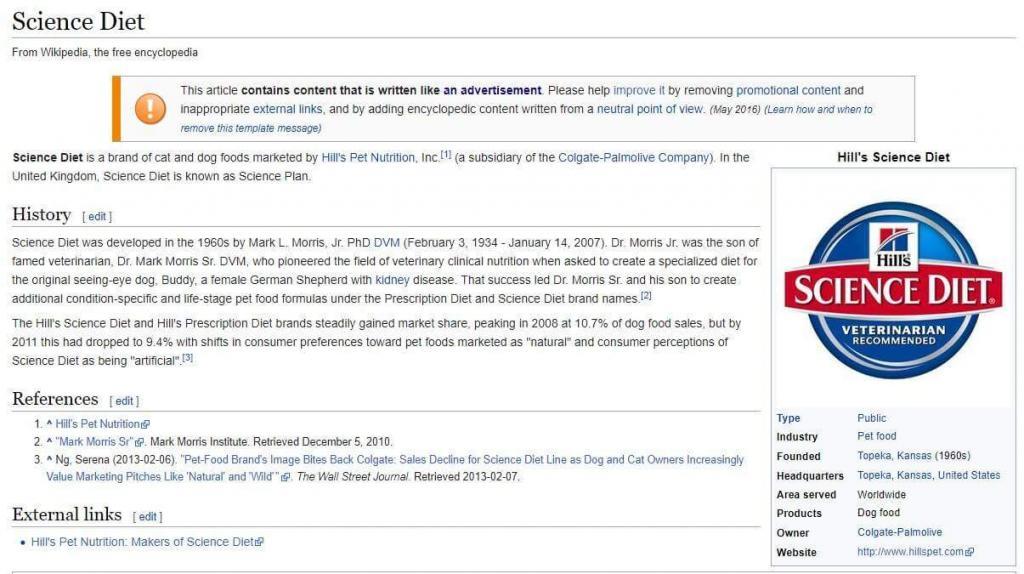The width and height of the screenshot is (1024, 574).
Task: Jump back via caret of reference 1
Action: [49, 424]
